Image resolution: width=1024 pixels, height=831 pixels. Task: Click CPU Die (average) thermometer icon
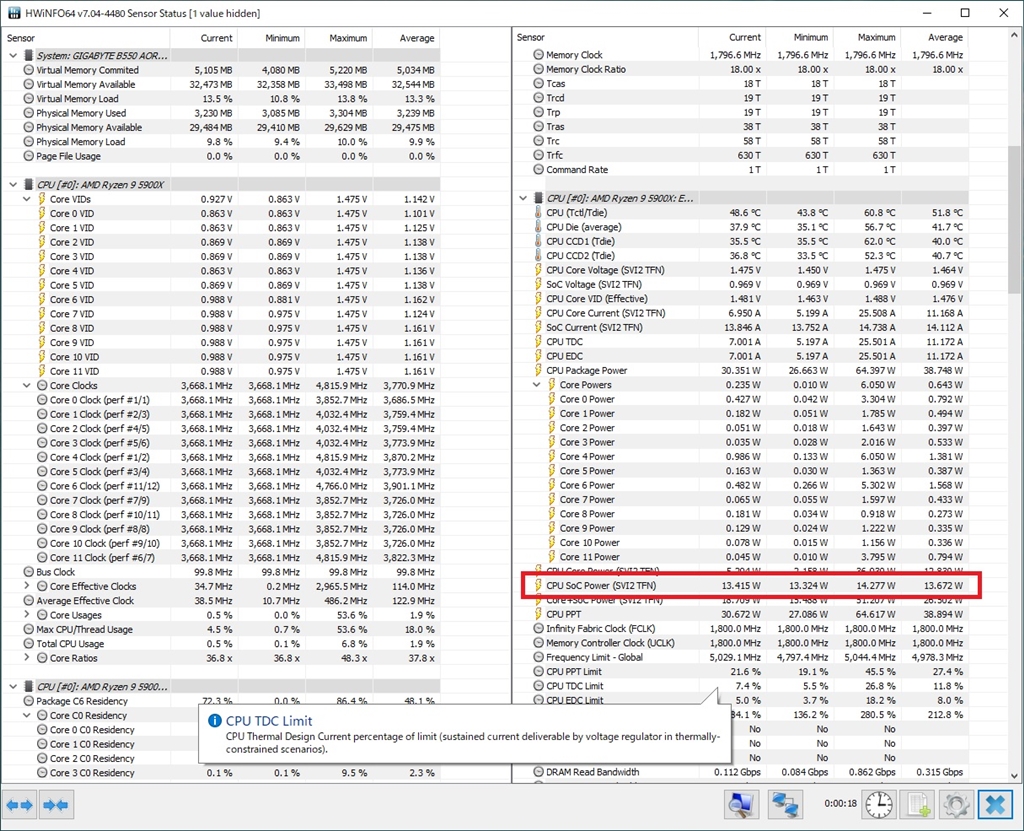(538, 227)
